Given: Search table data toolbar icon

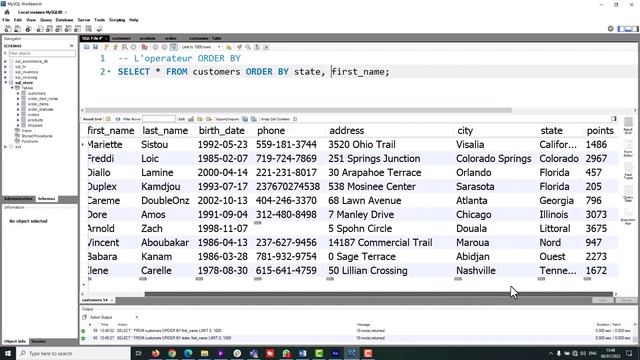Looking at the screenshot, I should (x=89, y=29).
